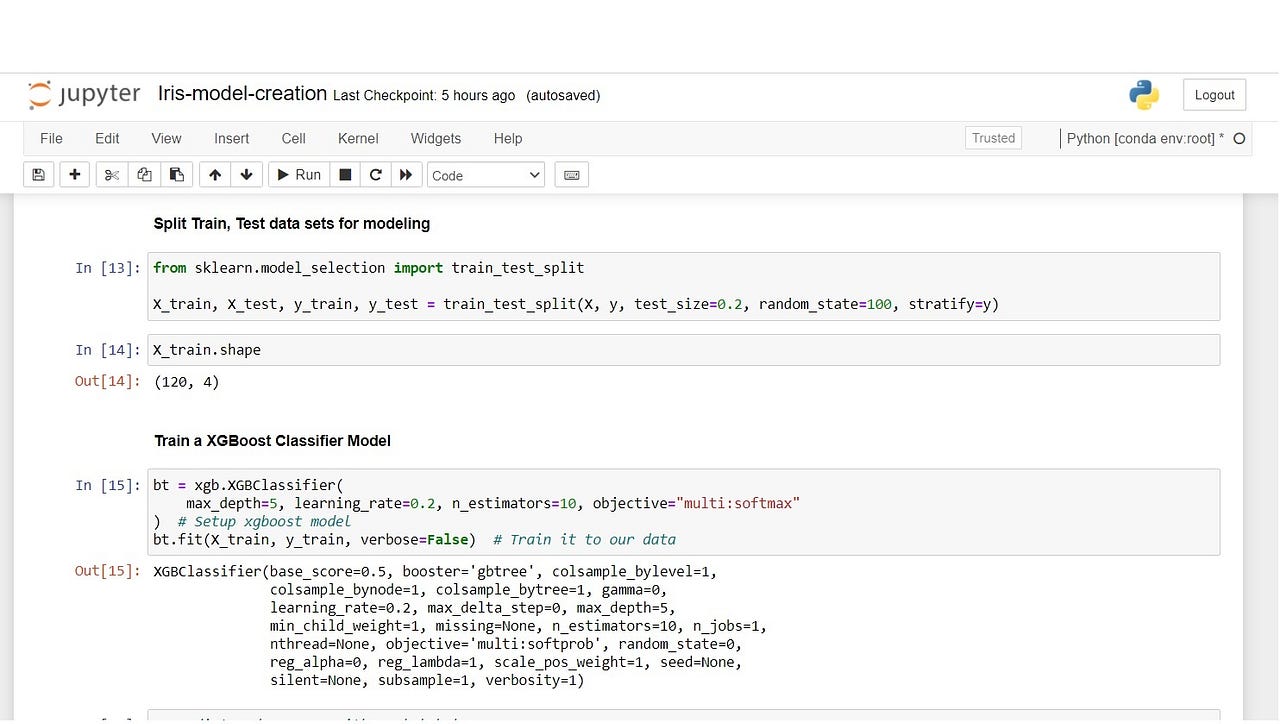Viewport: 1280px width, 724px height.
Task: Select Code from the cell type selector
Action: pos(485,174)
